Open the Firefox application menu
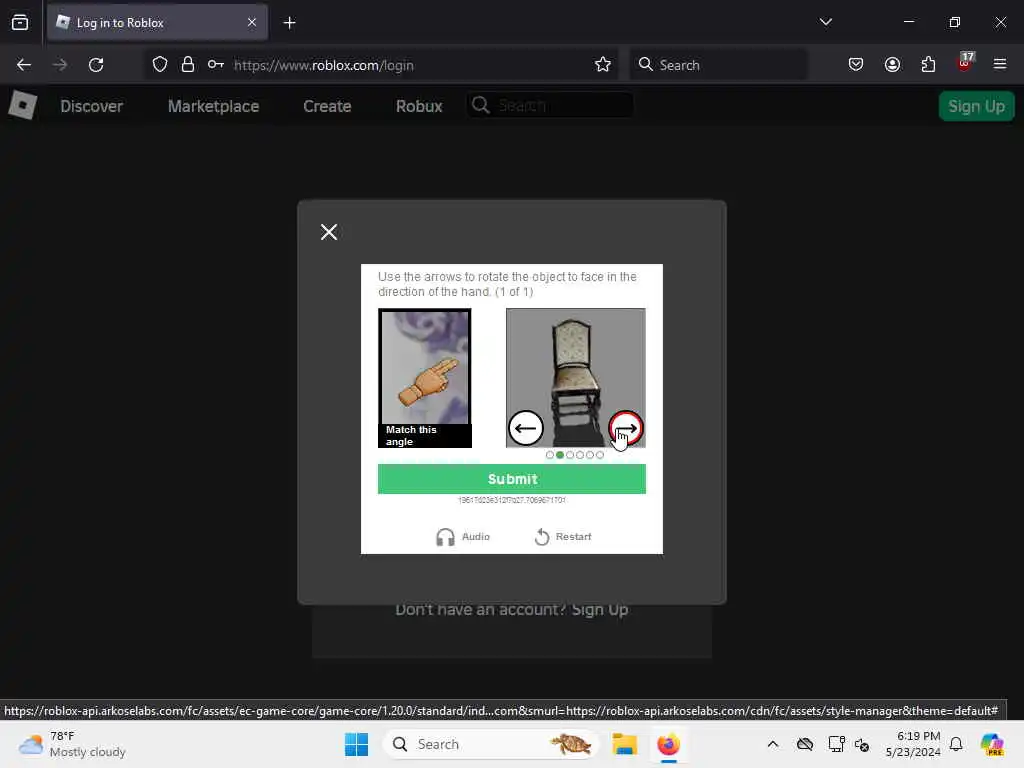The image size is (1024, 768). tap(1000, 65)
